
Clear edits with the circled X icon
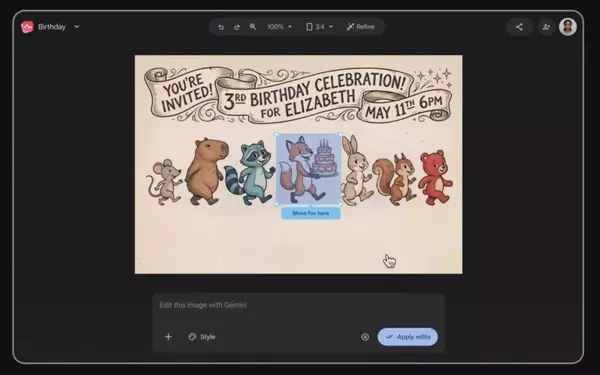coord(365,337)
